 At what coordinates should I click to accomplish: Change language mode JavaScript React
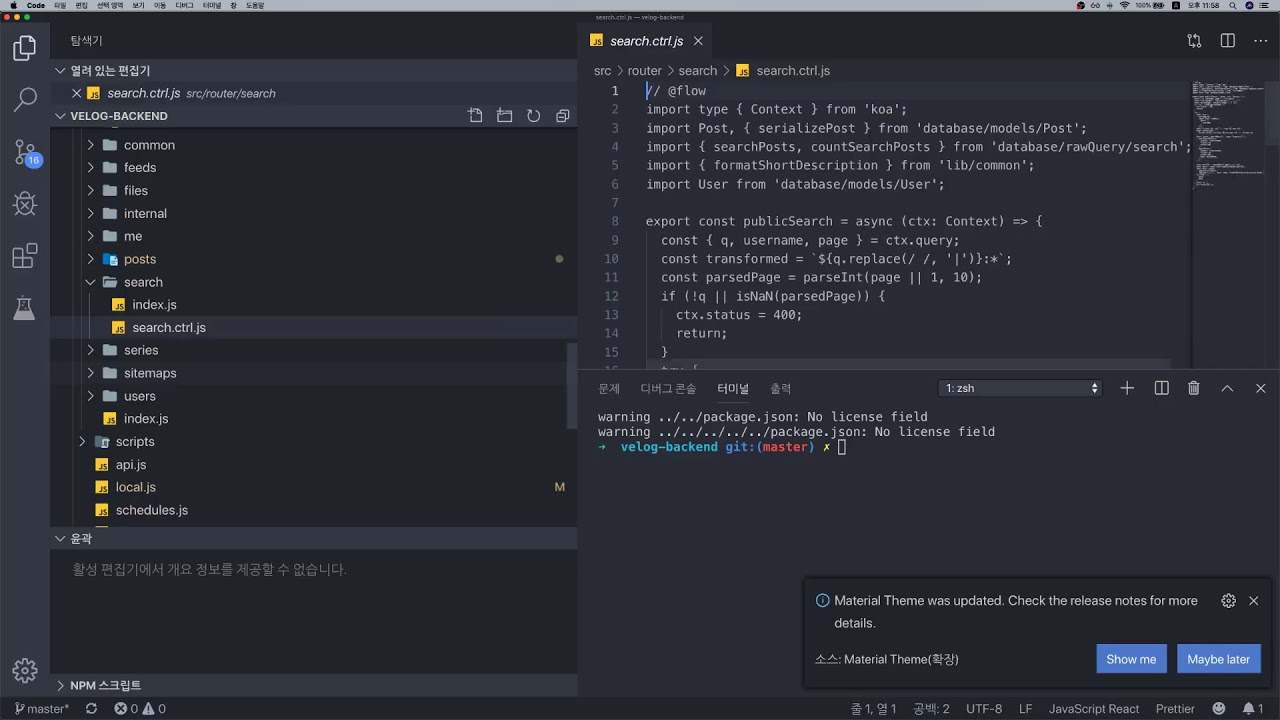[1094, 709]
